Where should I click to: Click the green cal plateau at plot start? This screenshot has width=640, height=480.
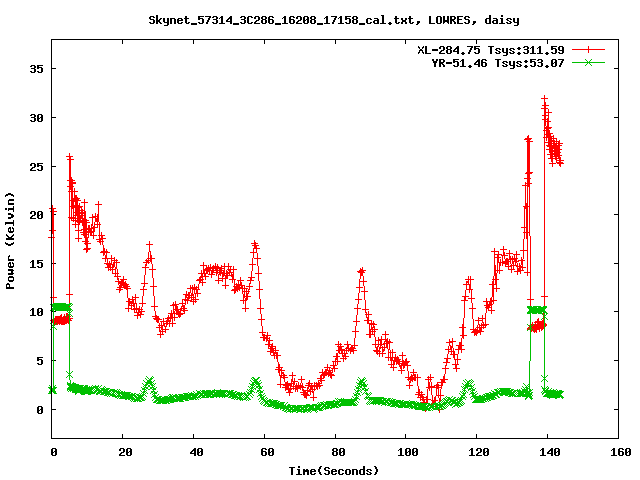click(61, 307)
